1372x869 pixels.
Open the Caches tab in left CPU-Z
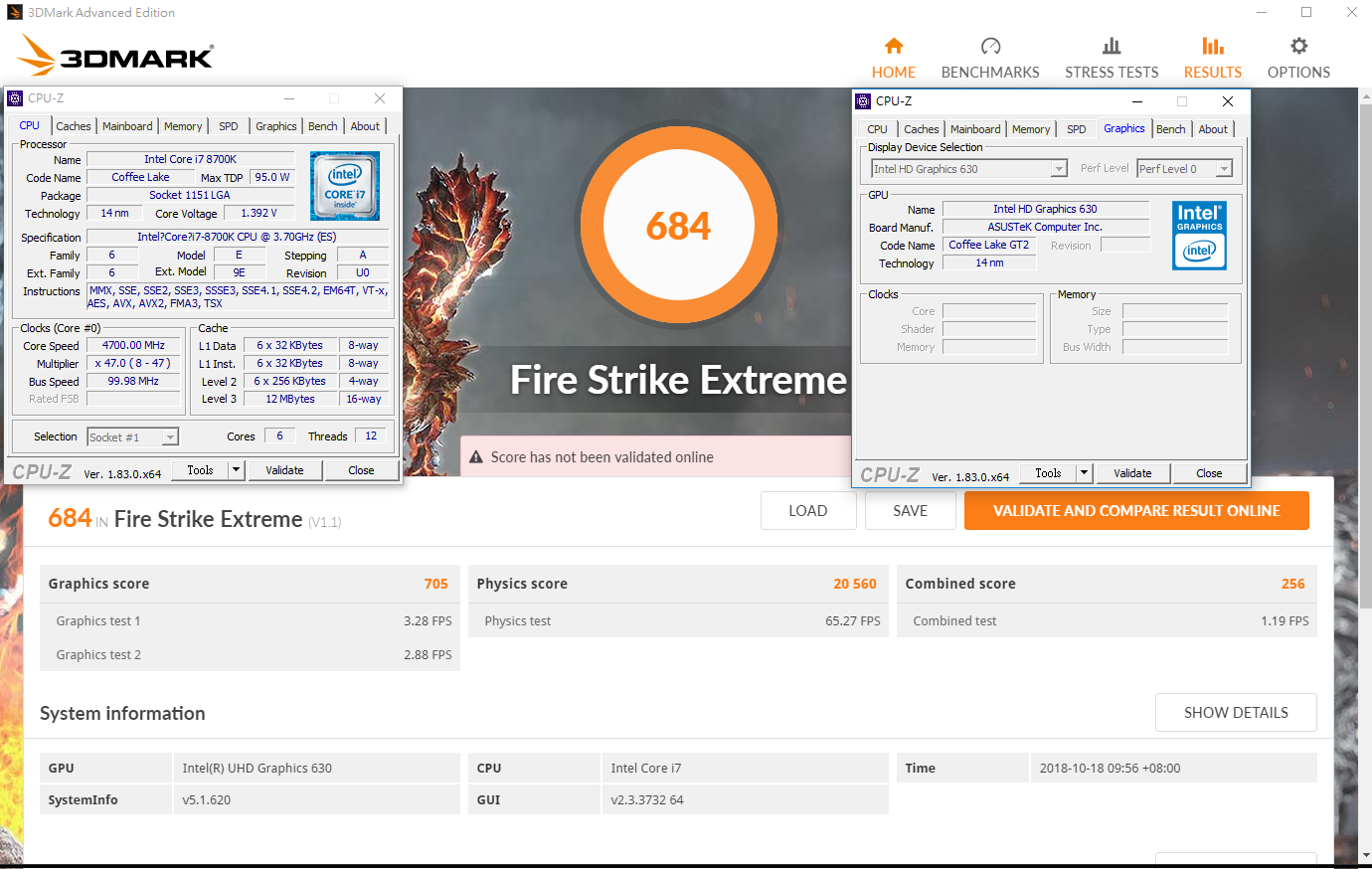coord(74,126)
